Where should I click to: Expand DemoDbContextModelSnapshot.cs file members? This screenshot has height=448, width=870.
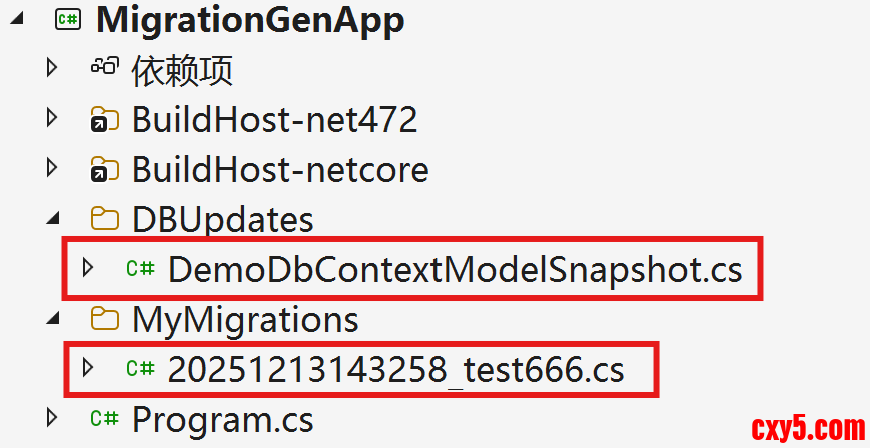88,268
